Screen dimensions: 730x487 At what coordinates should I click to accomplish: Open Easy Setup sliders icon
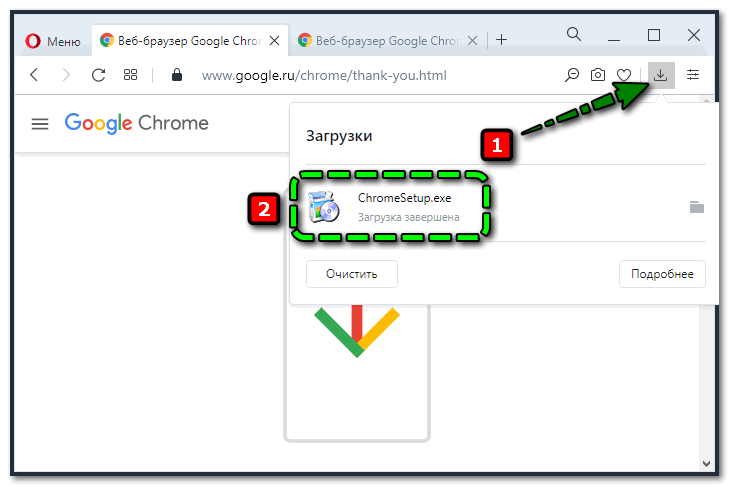pyautogui.click(x=693, y=74)
